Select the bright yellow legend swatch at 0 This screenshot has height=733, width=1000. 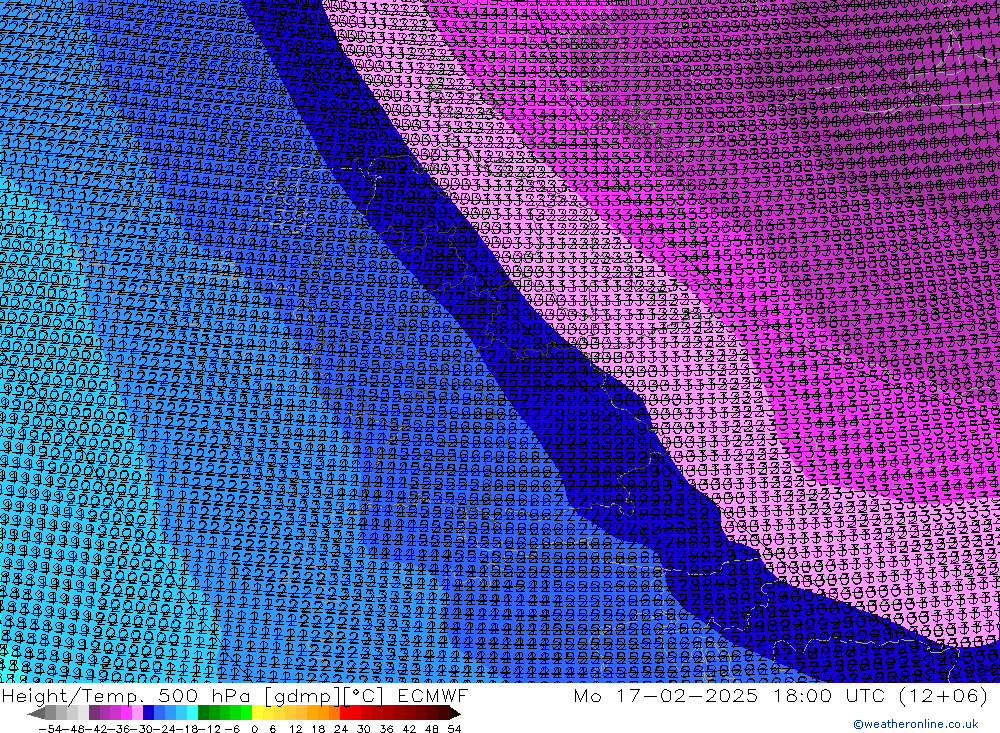pyautogui.click(x=257, y=713)
